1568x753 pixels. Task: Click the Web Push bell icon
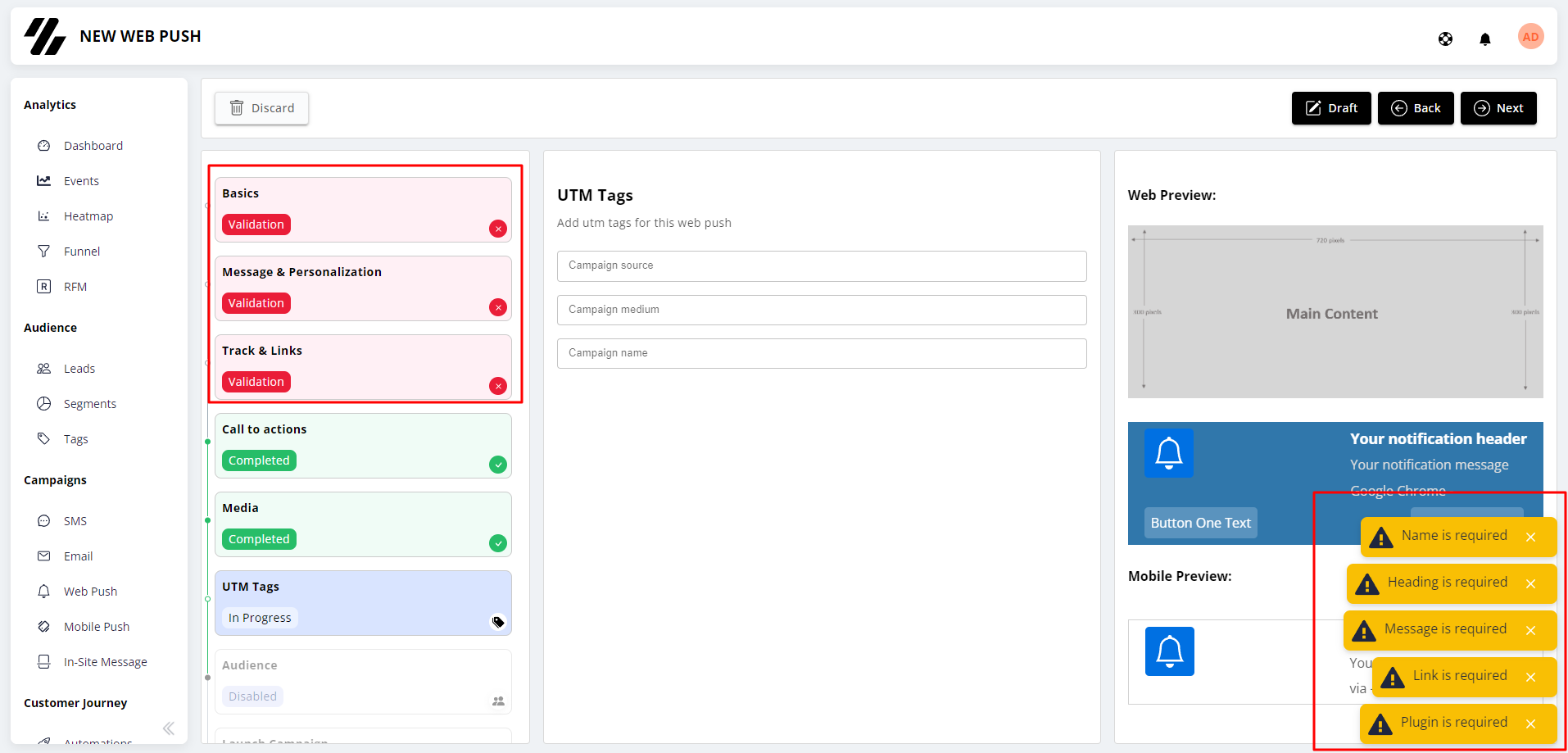coord(44,592)
